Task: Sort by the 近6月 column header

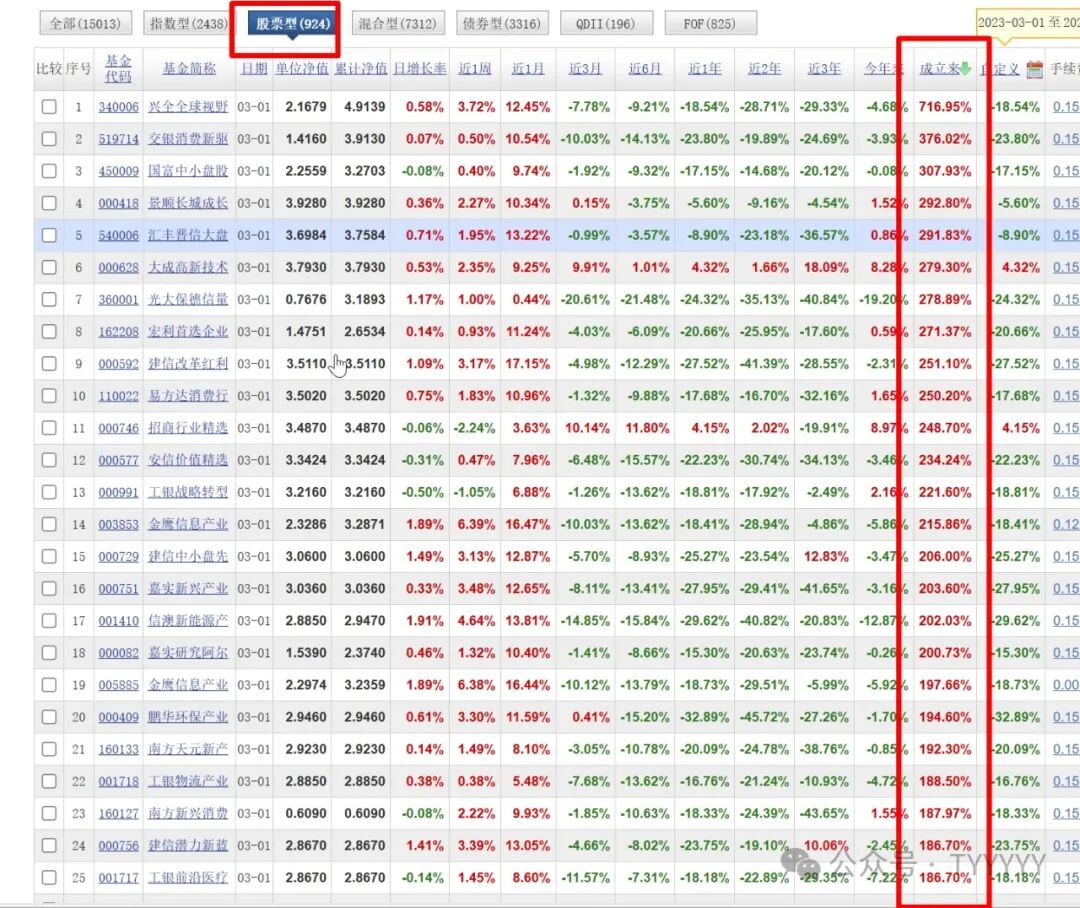Action: tap(645, 69)
